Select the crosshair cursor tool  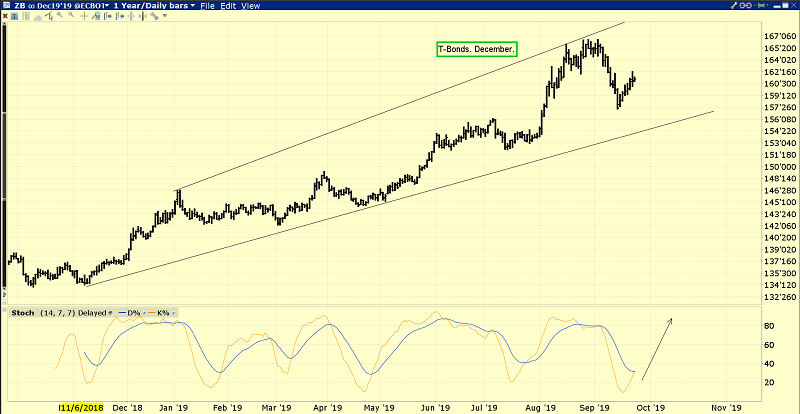tap(84, 16)
